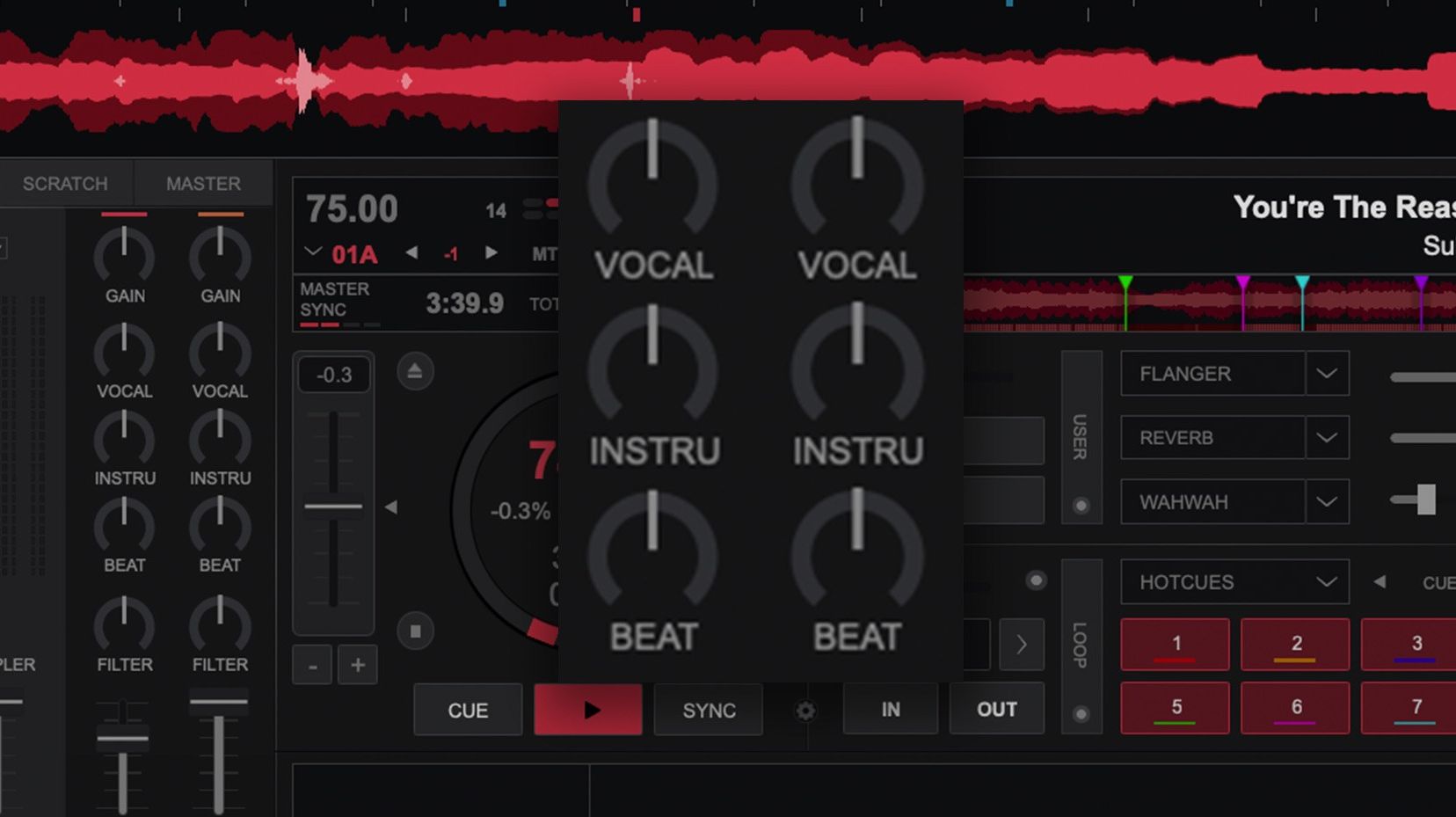Screen dimensions: 1456x817
Task: Select the MASTER tab
Action: [x=203, y=183]
